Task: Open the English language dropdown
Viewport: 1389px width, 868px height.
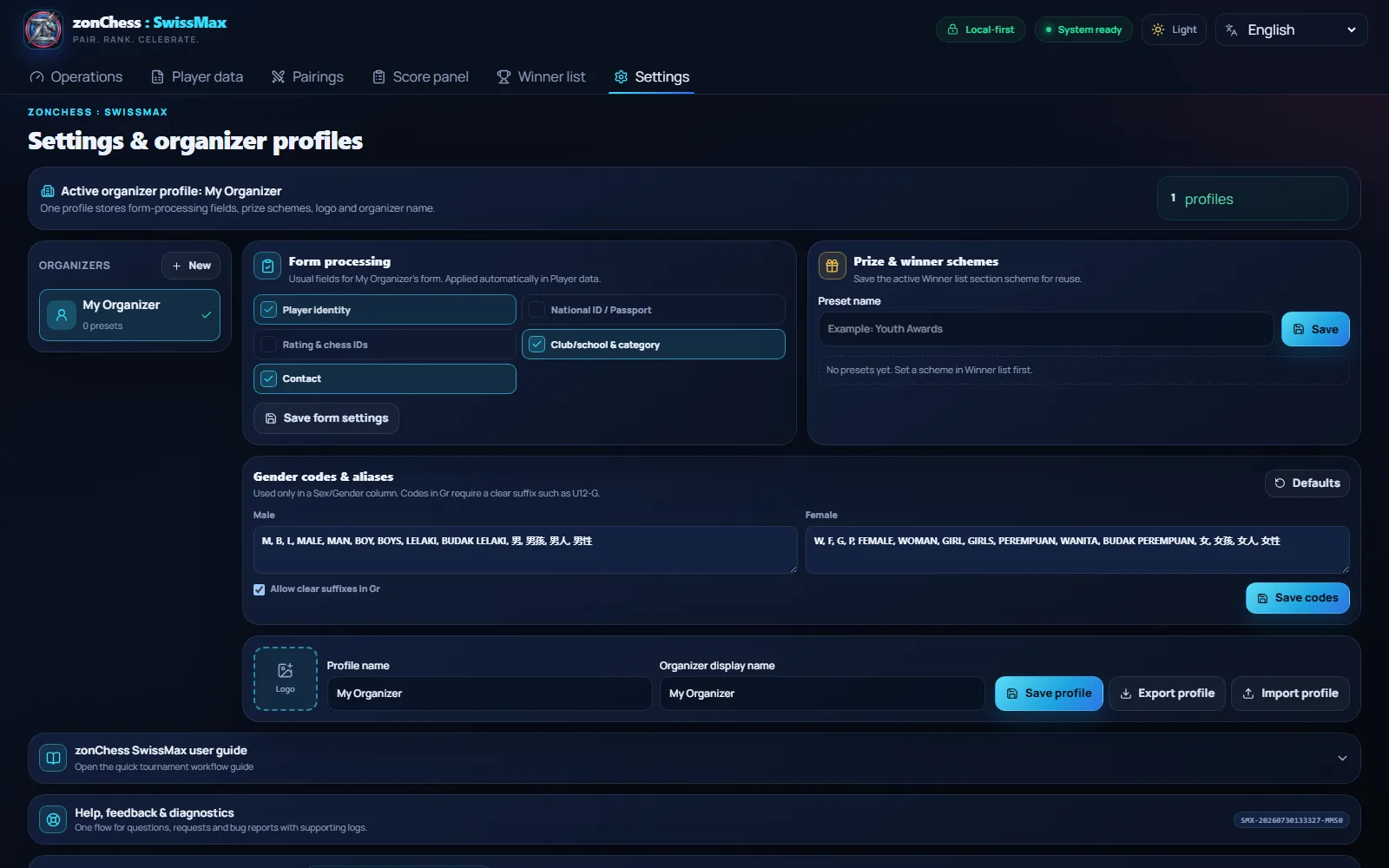Action: pyautogui.click(x=1292, y=30)
